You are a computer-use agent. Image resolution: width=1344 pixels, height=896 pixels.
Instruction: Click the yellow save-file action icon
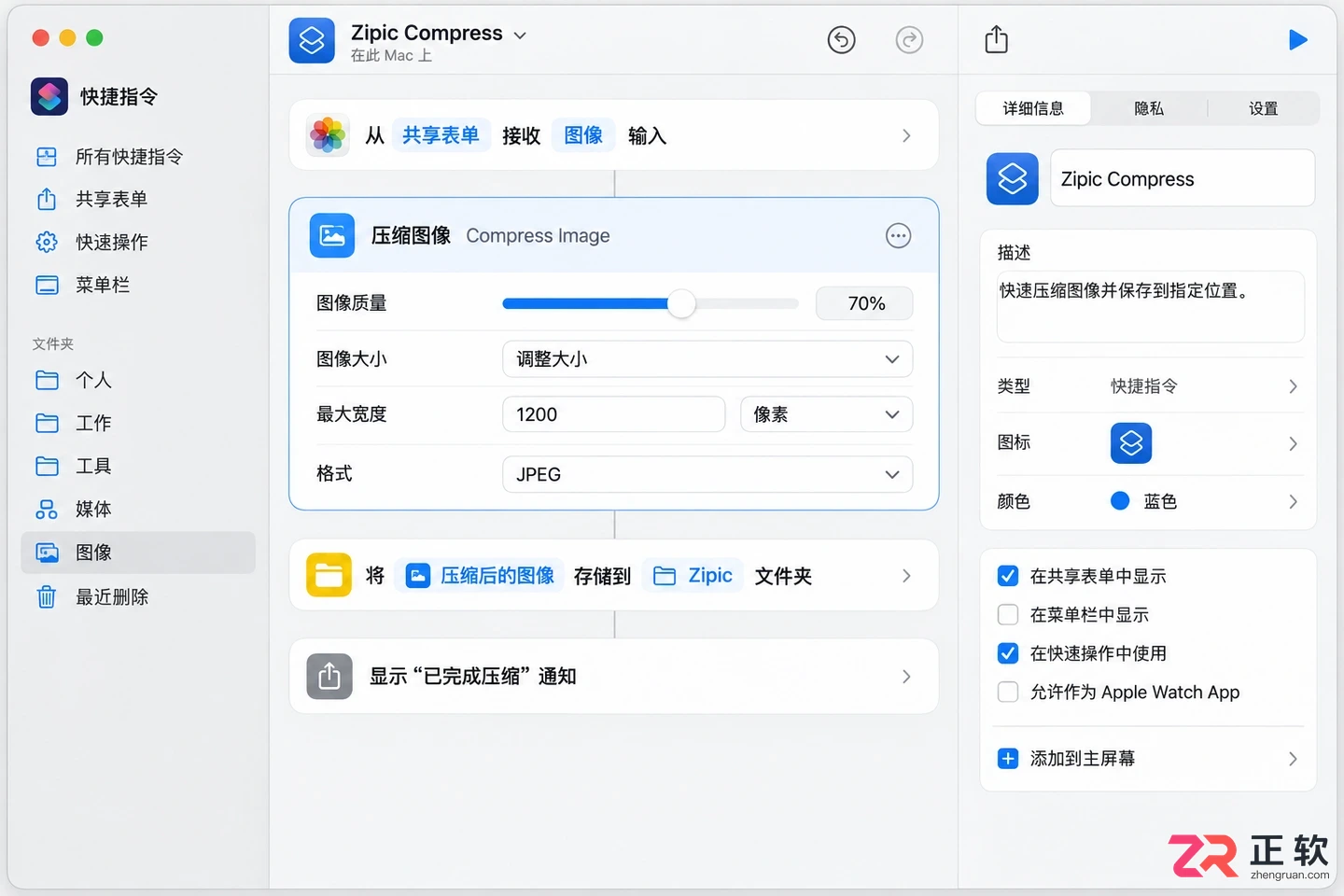[329, 575]
